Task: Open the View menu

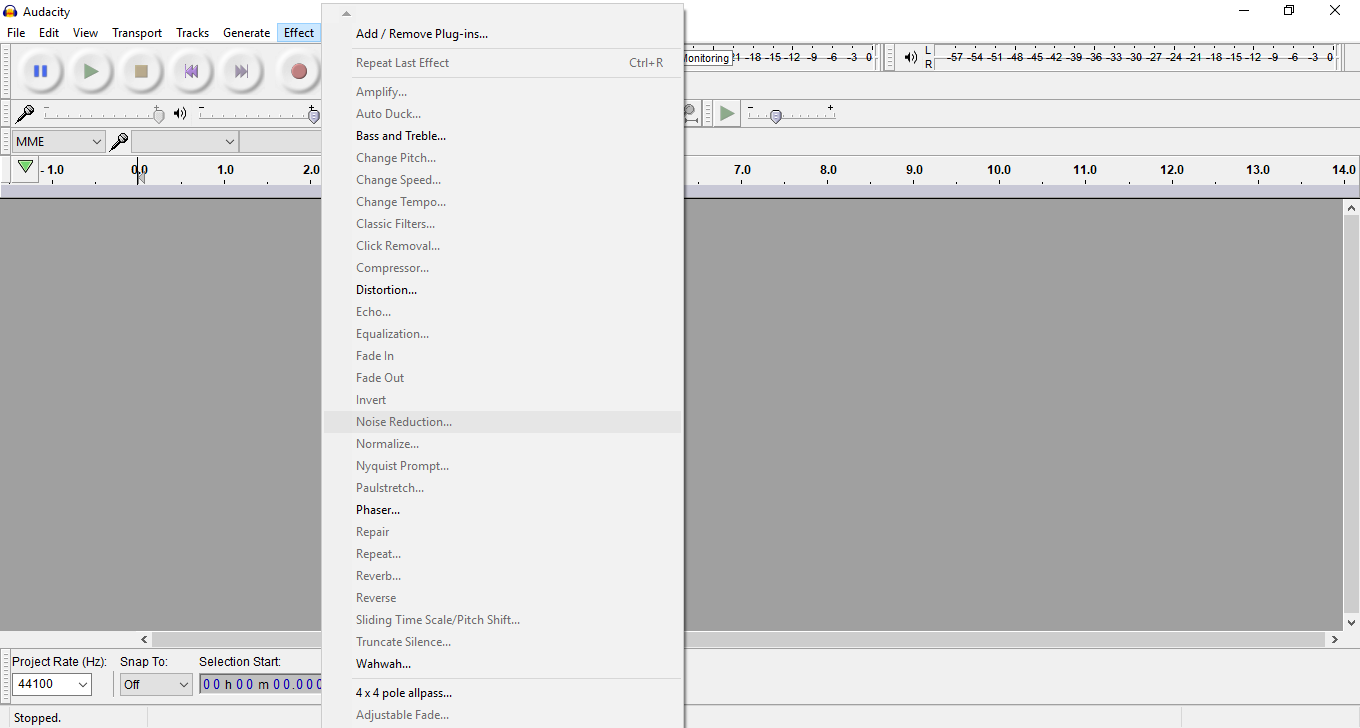Action: [x=85, y=33]
